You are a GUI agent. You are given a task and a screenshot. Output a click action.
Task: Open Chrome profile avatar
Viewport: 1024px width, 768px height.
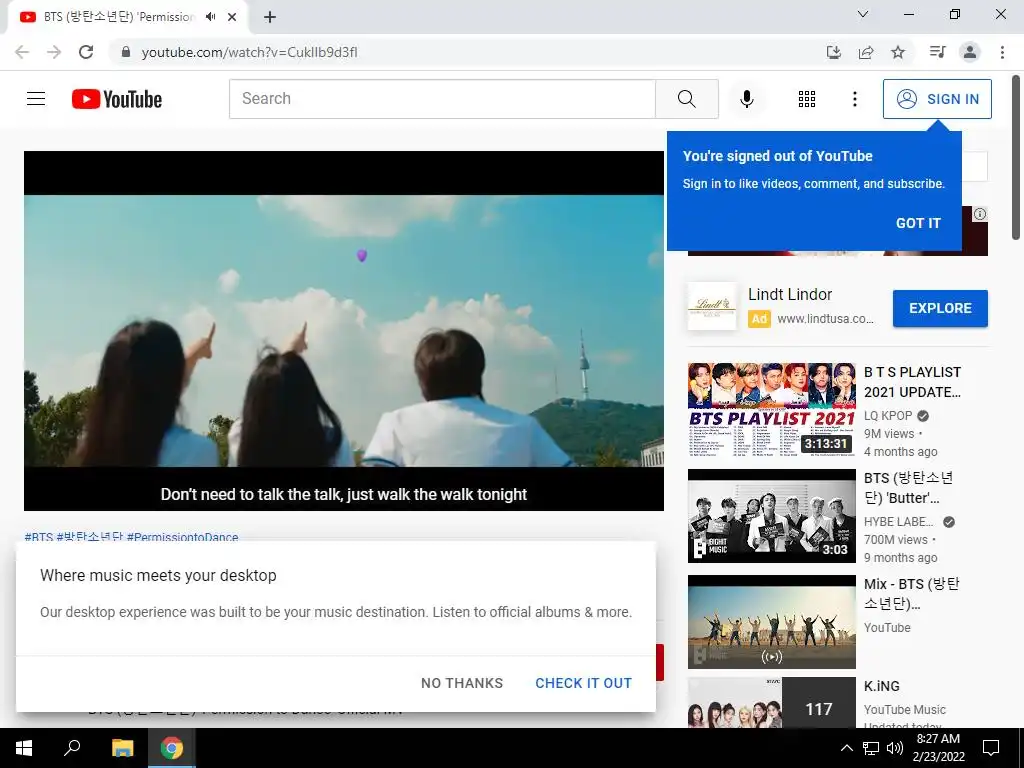click(970, 52)
